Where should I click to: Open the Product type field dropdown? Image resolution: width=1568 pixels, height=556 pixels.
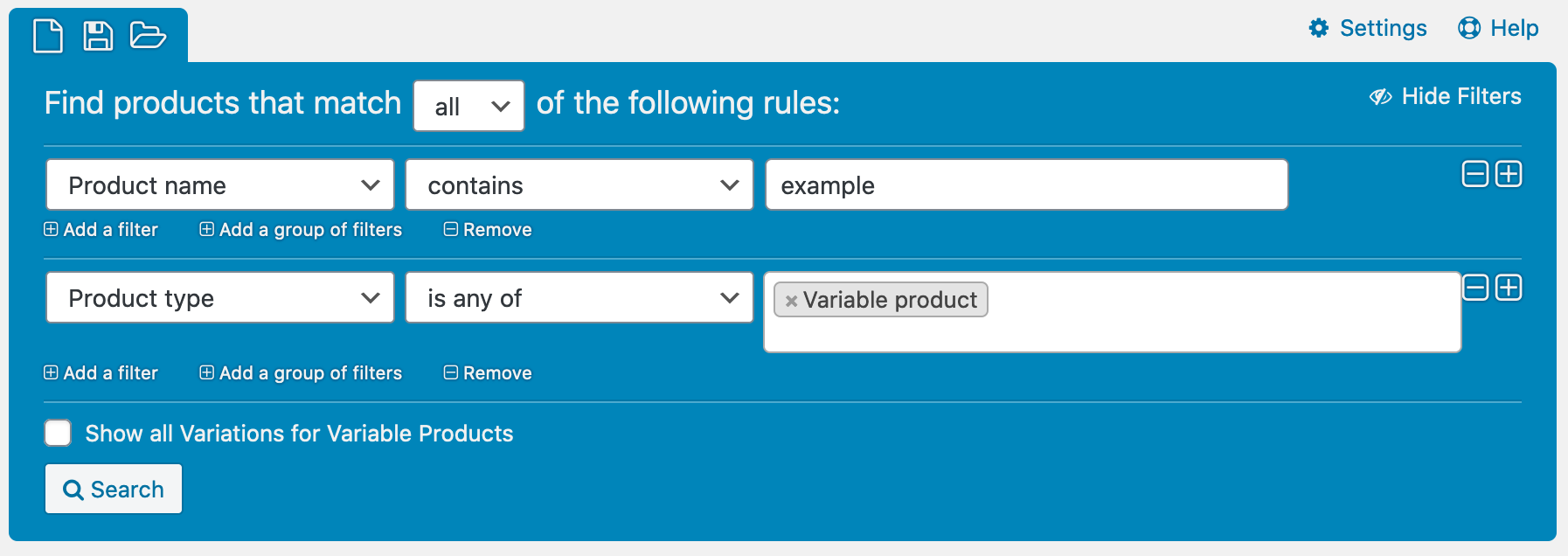pyautogui.click(x=220, y=297)
